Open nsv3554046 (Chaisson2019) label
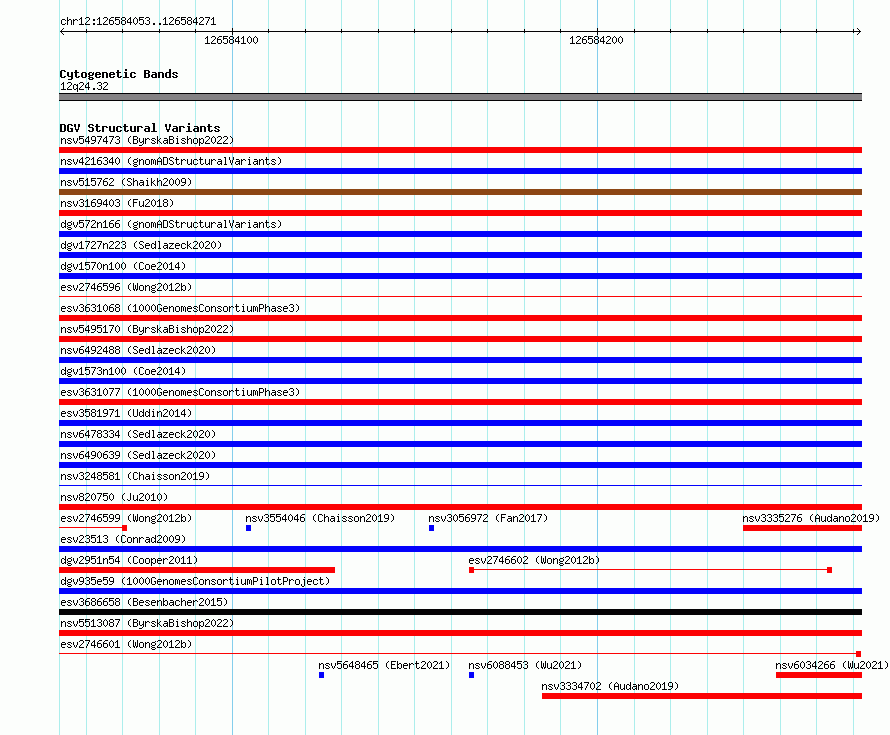The image size is (890, 735). [x=320, y=518]
